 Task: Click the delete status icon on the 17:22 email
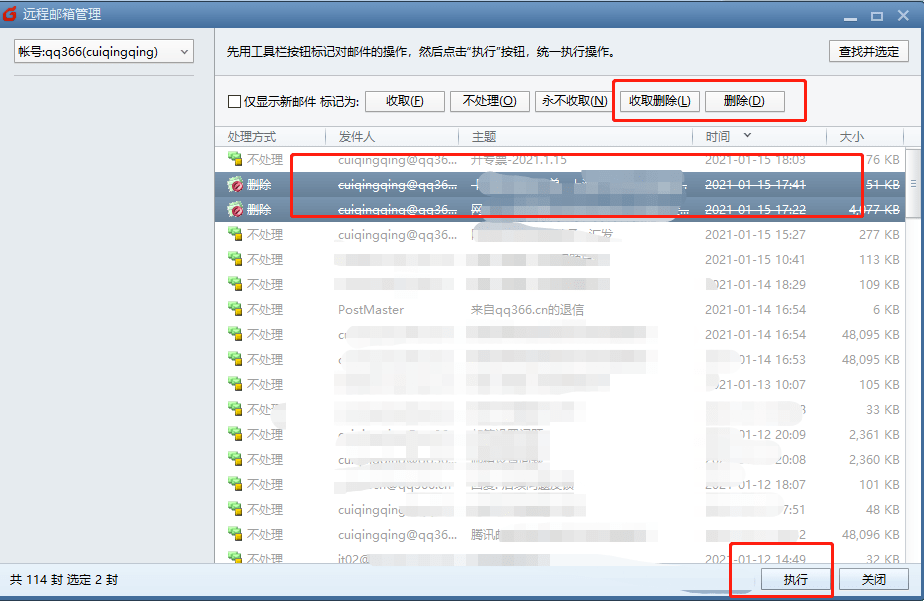coord(235,210)
